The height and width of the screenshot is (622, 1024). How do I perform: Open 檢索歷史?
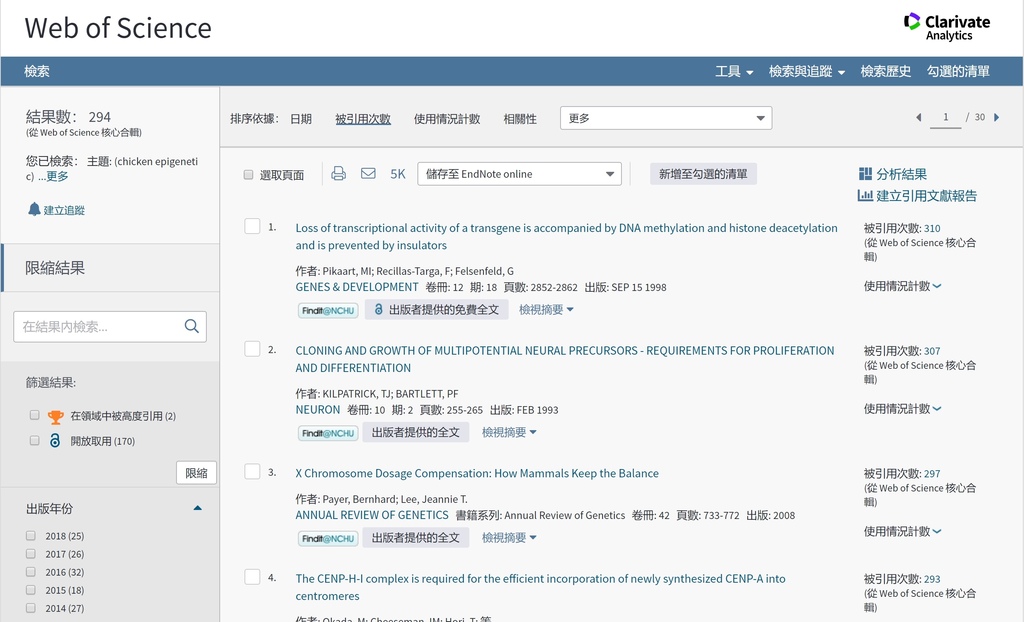tap(886, 71)
